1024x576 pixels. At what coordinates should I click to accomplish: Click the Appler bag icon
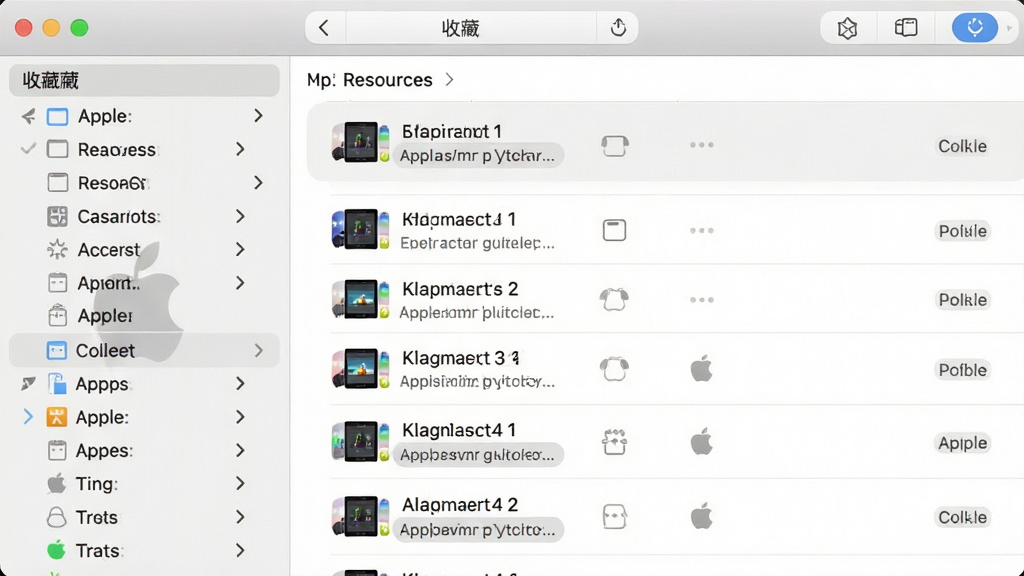pyautogui.click(x=57, y=315)
